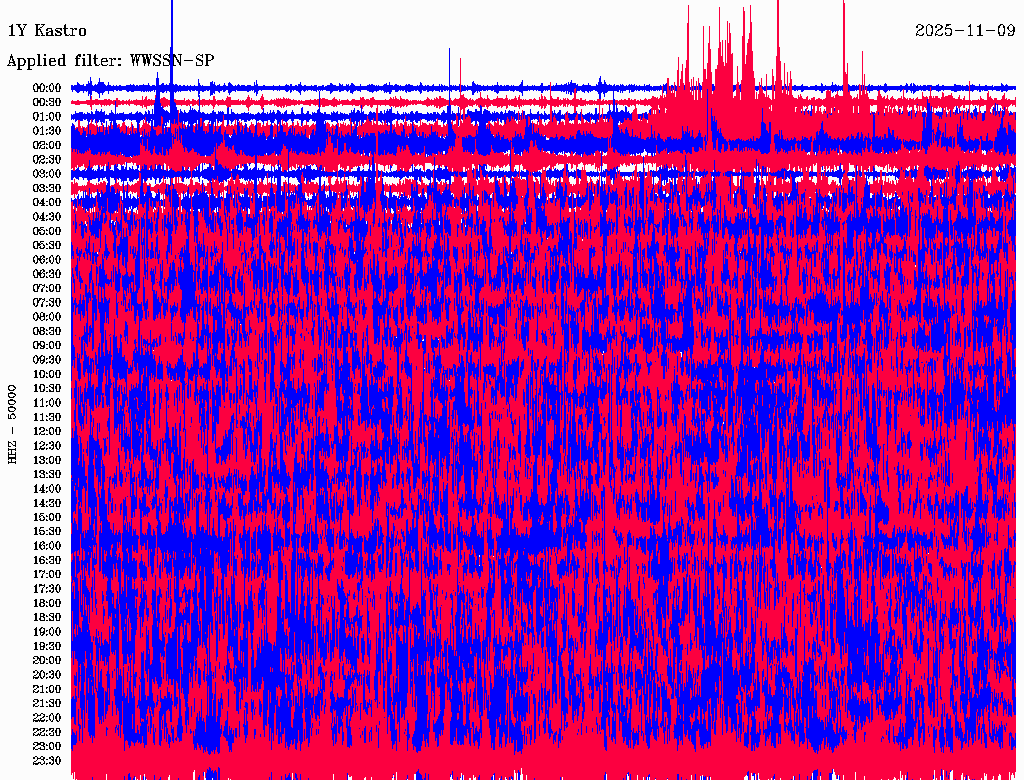This screenshot has width=1024, height=780.
Task: Select the 12:00 time row label
Action: point(47,432)
